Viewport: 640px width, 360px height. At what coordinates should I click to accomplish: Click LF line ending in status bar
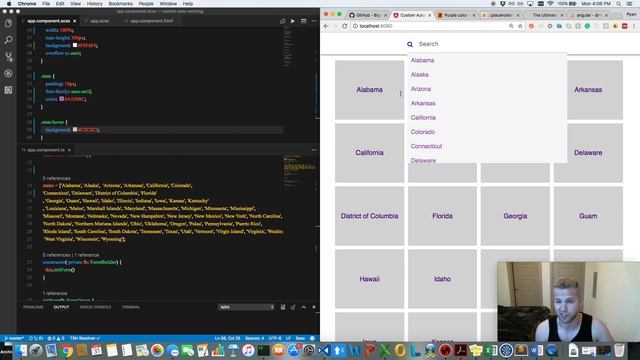[288, 338]
